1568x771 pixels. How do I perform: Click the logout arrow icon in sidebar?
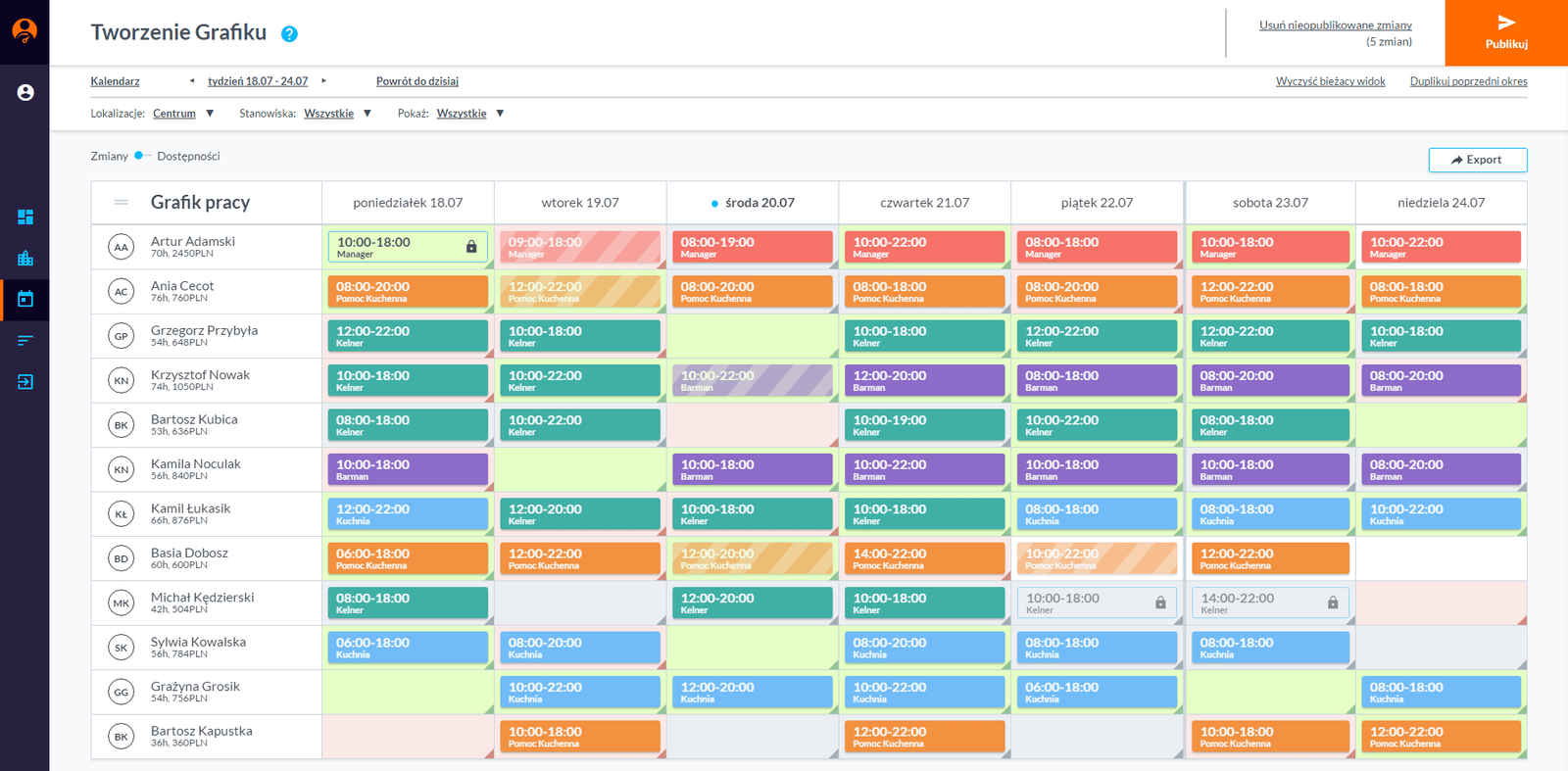coord(25,382)
